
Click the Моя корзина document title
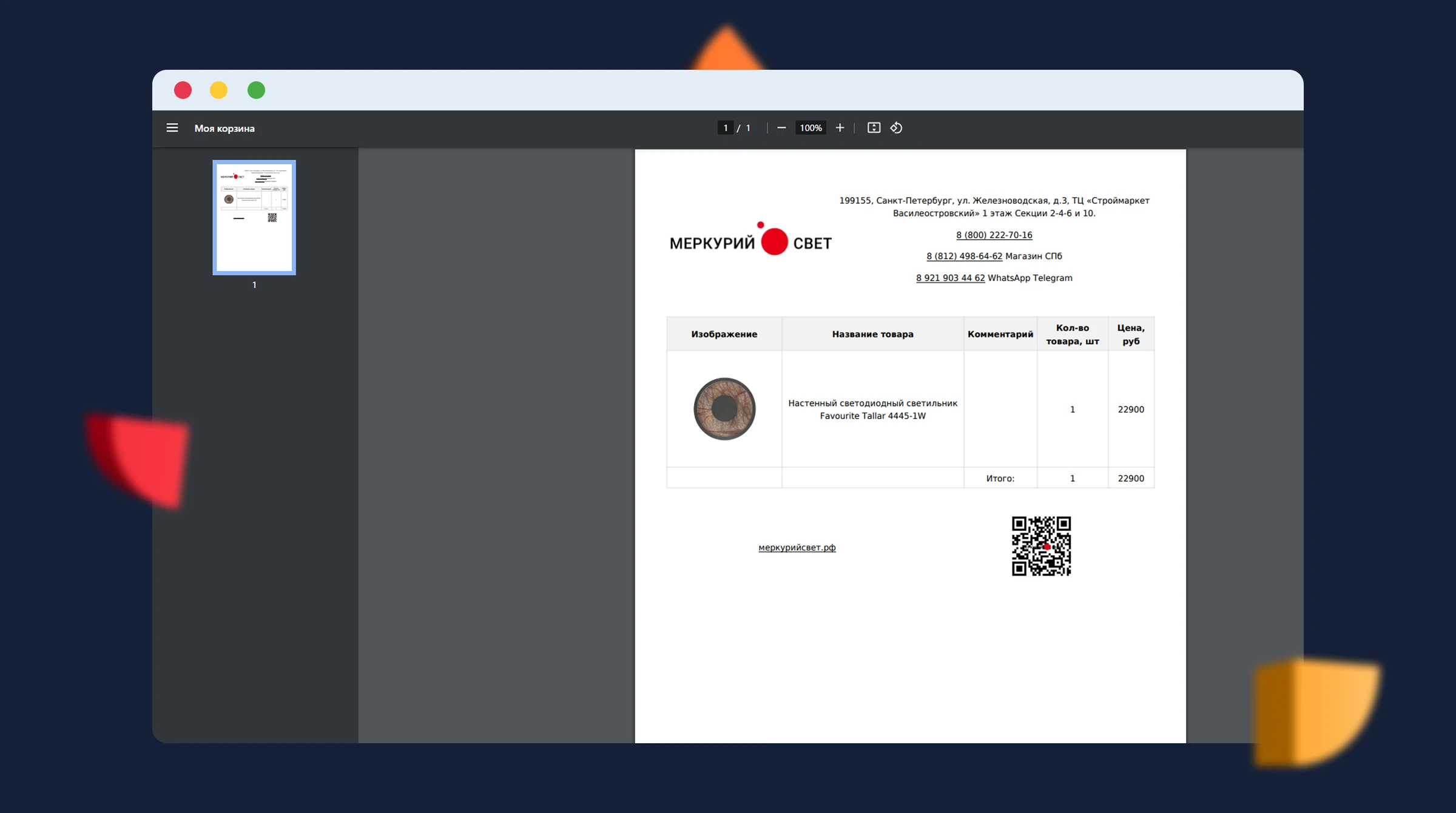pos(224,129)
